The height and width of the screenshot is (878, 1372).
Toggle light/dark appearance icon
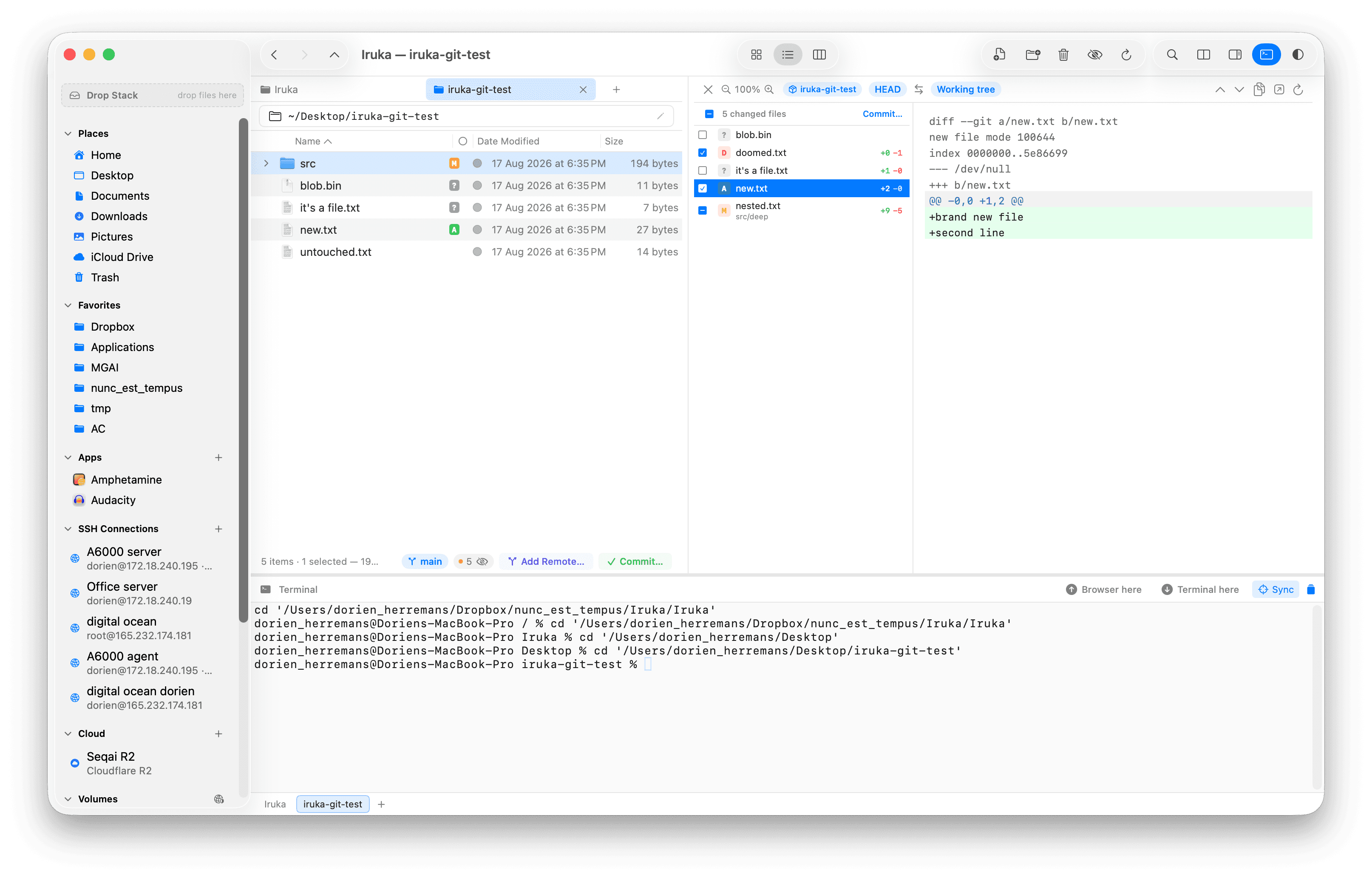coord(1298,55)
